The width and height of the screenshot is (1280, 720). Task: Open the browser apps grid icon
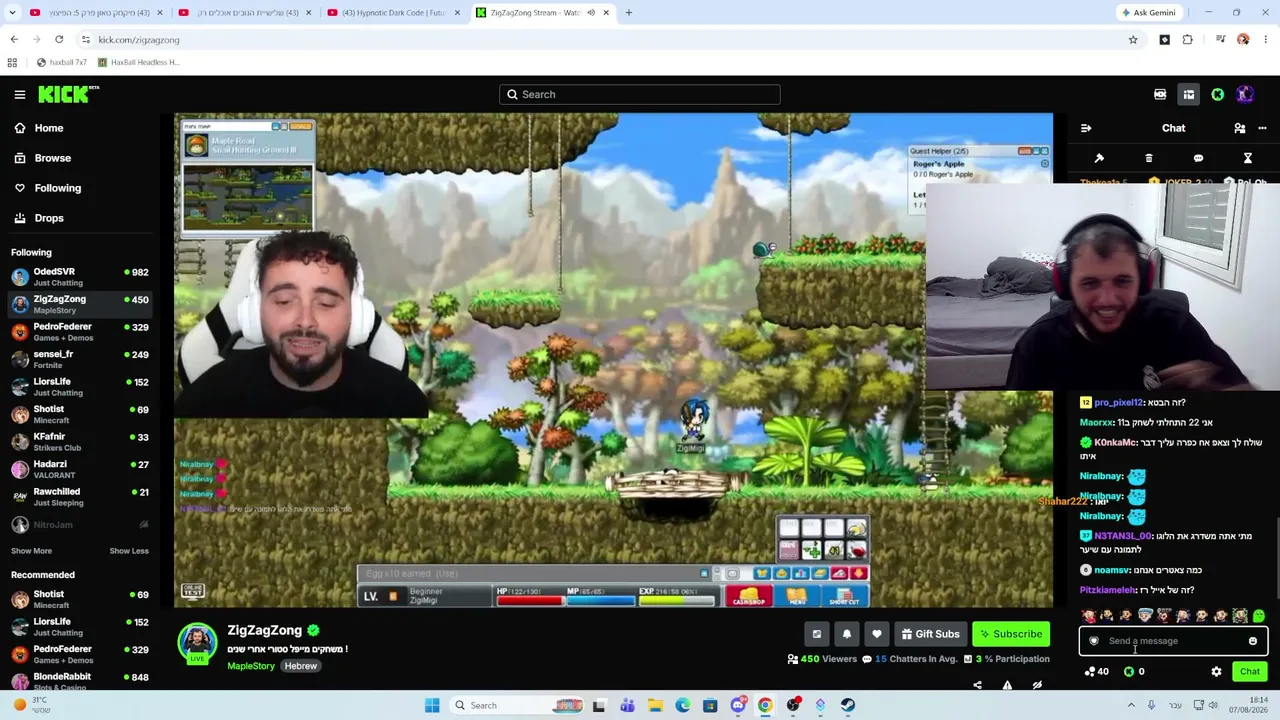(12, 62)
